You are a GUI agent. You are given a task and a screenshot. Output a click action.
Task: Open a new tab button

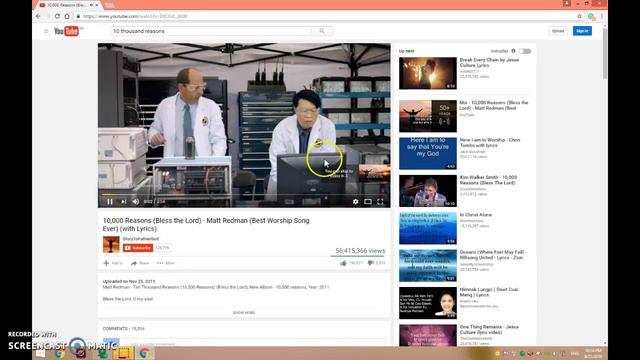tap(109, 5)
